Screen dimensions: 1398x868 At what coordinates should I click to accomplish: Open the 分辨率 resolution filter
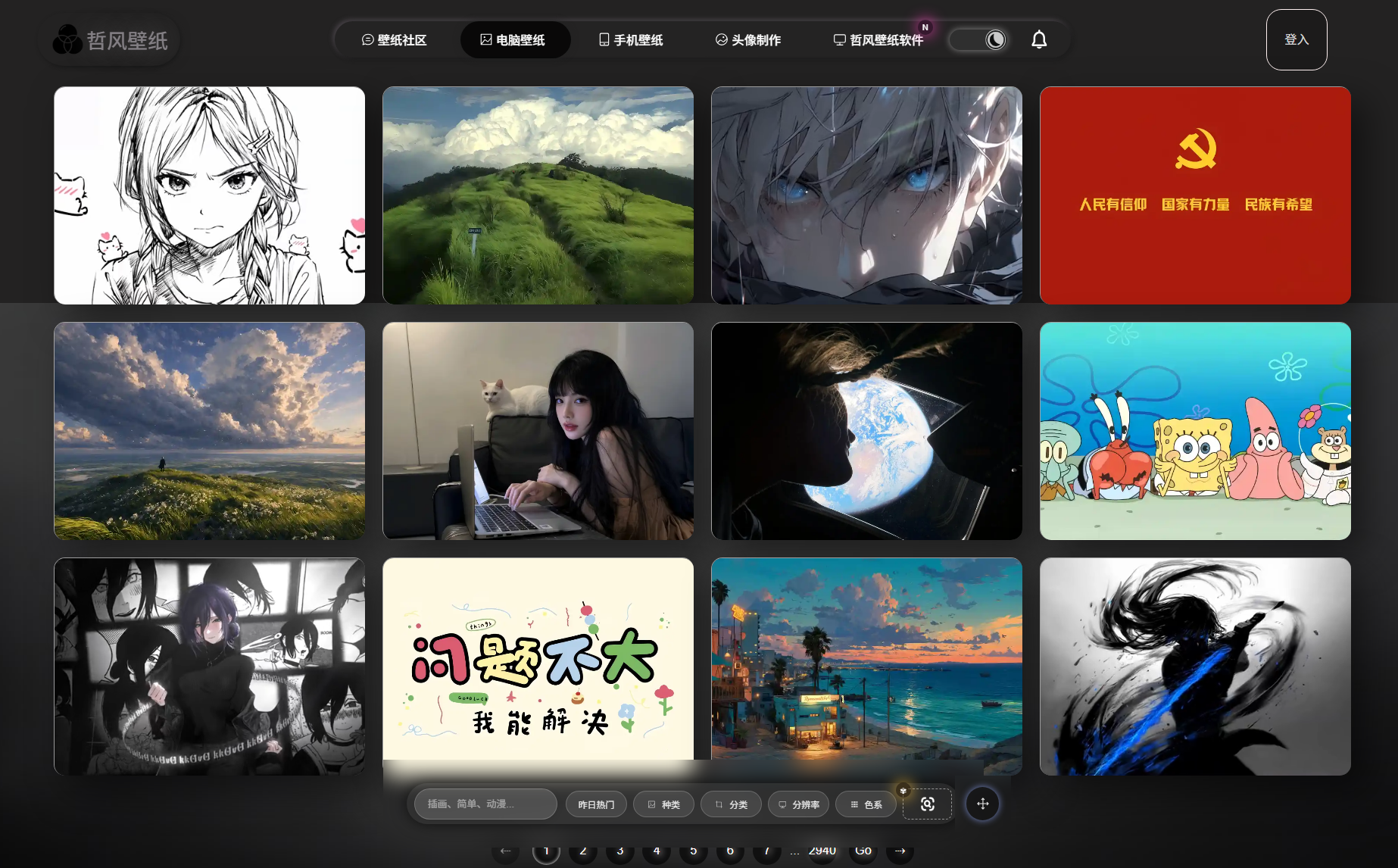798,804
